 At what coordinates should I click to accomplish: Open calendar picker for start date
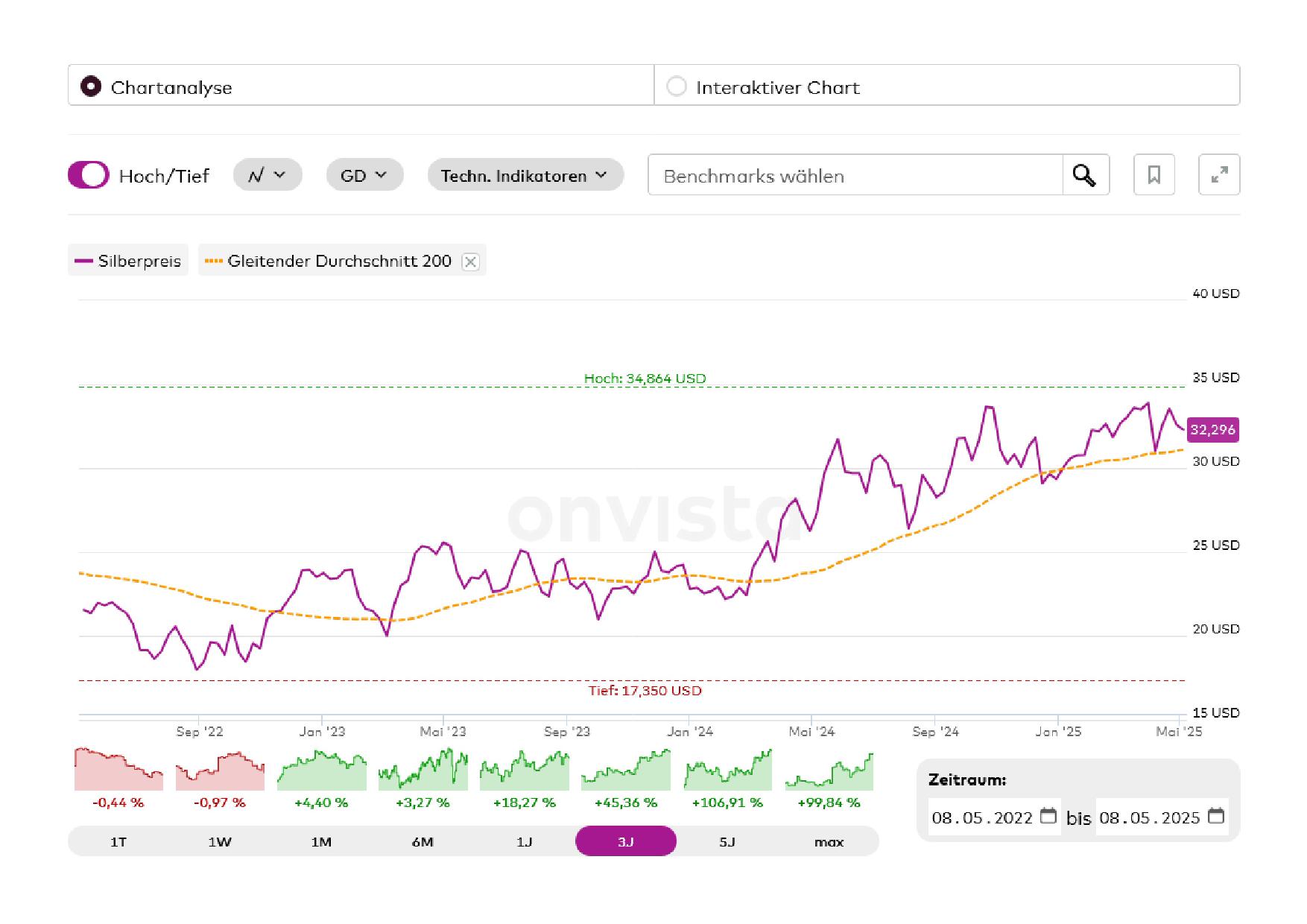pos(1048,816)
